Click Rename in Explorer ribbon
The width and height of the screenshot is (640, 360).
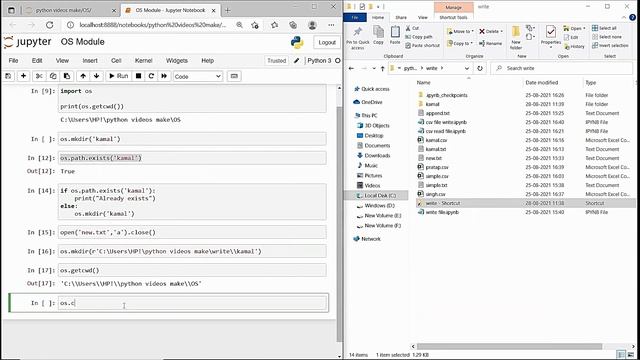click(x=491, y=43)
